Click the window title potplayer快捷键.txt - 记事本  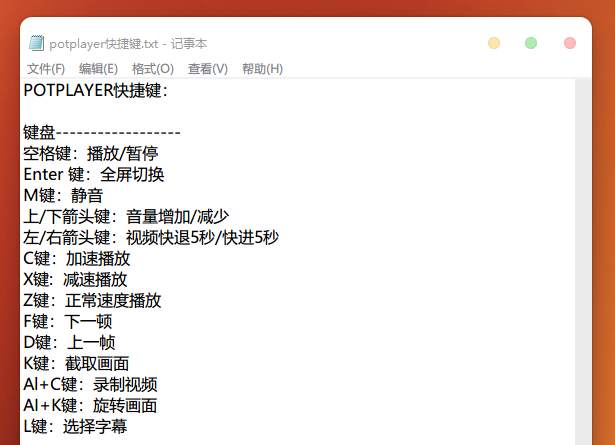[128, 44]
